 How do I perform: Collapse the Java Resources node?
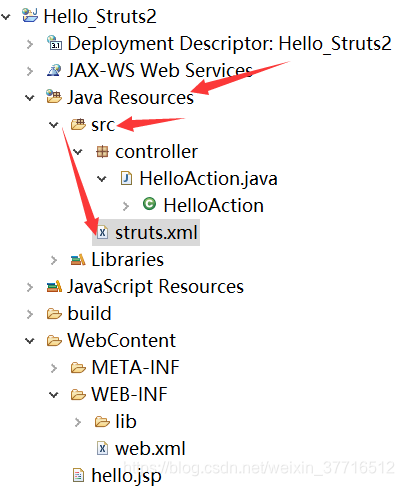click(x=30, y=98)
